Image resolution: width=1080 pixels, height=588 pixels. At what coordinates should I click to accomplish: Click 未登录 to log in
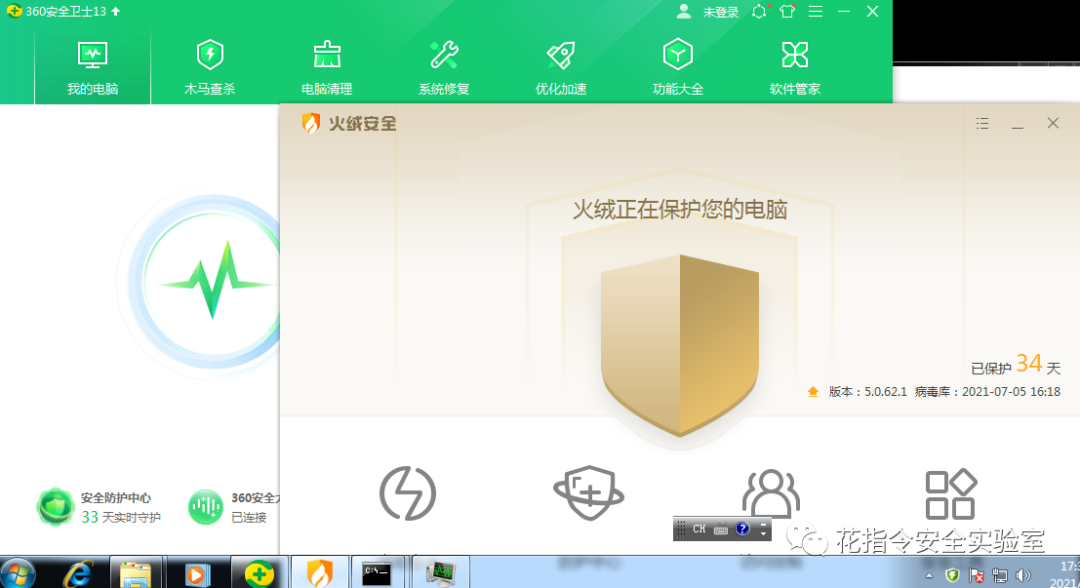click(720, 12)
